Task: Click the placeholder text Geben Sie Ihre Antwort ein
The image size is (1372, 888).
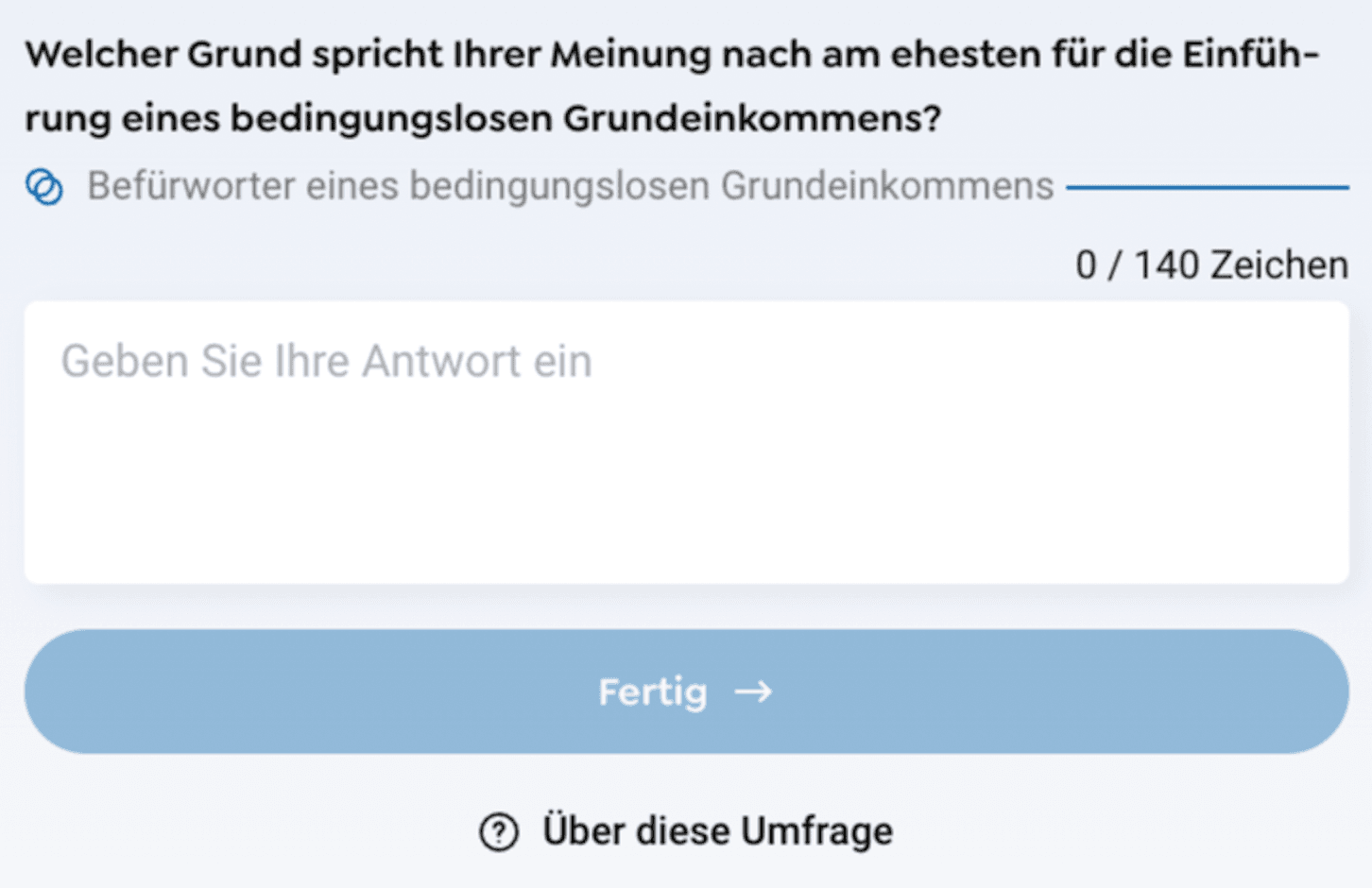Action: click(326, 361)
